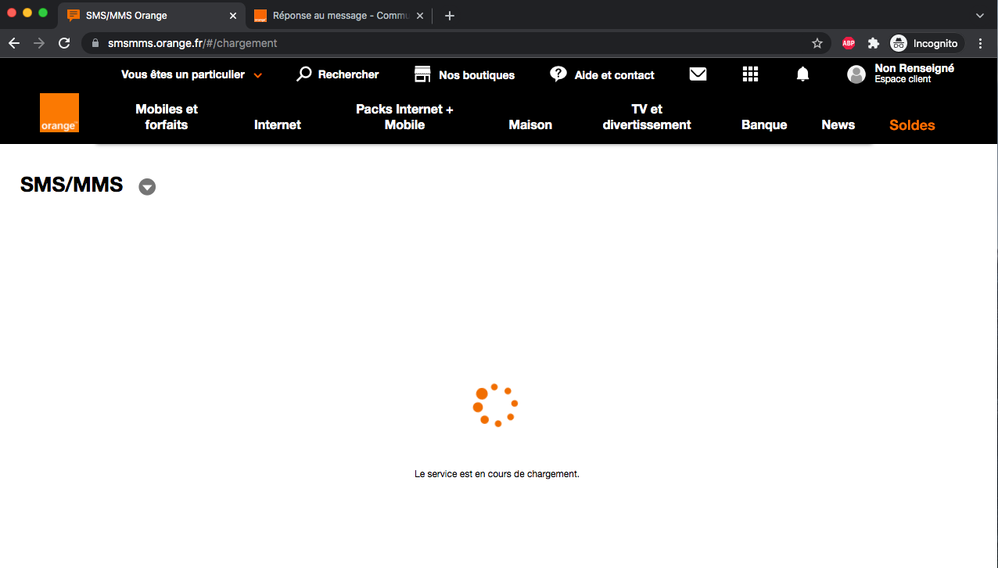This screenshot has width=998, height=568.
Task: Open the Soldes menu
Action: pyautogui.click(x=912, y=125)
